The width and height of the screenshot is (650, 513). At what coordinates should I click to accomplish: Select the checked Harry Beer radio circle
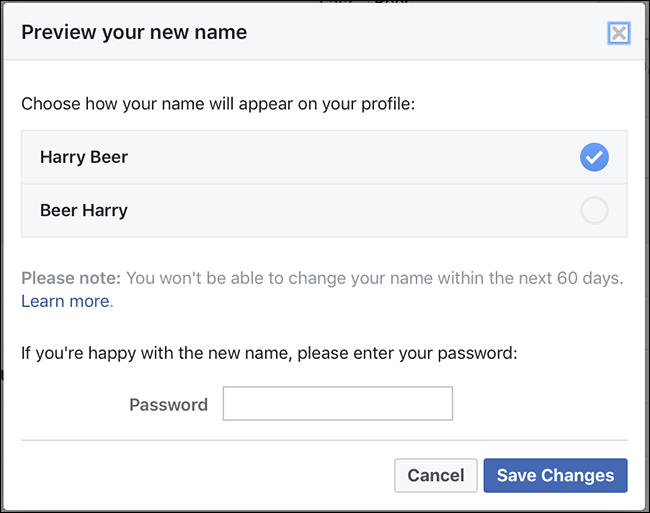pyautogui.click(x=594, y=157)
